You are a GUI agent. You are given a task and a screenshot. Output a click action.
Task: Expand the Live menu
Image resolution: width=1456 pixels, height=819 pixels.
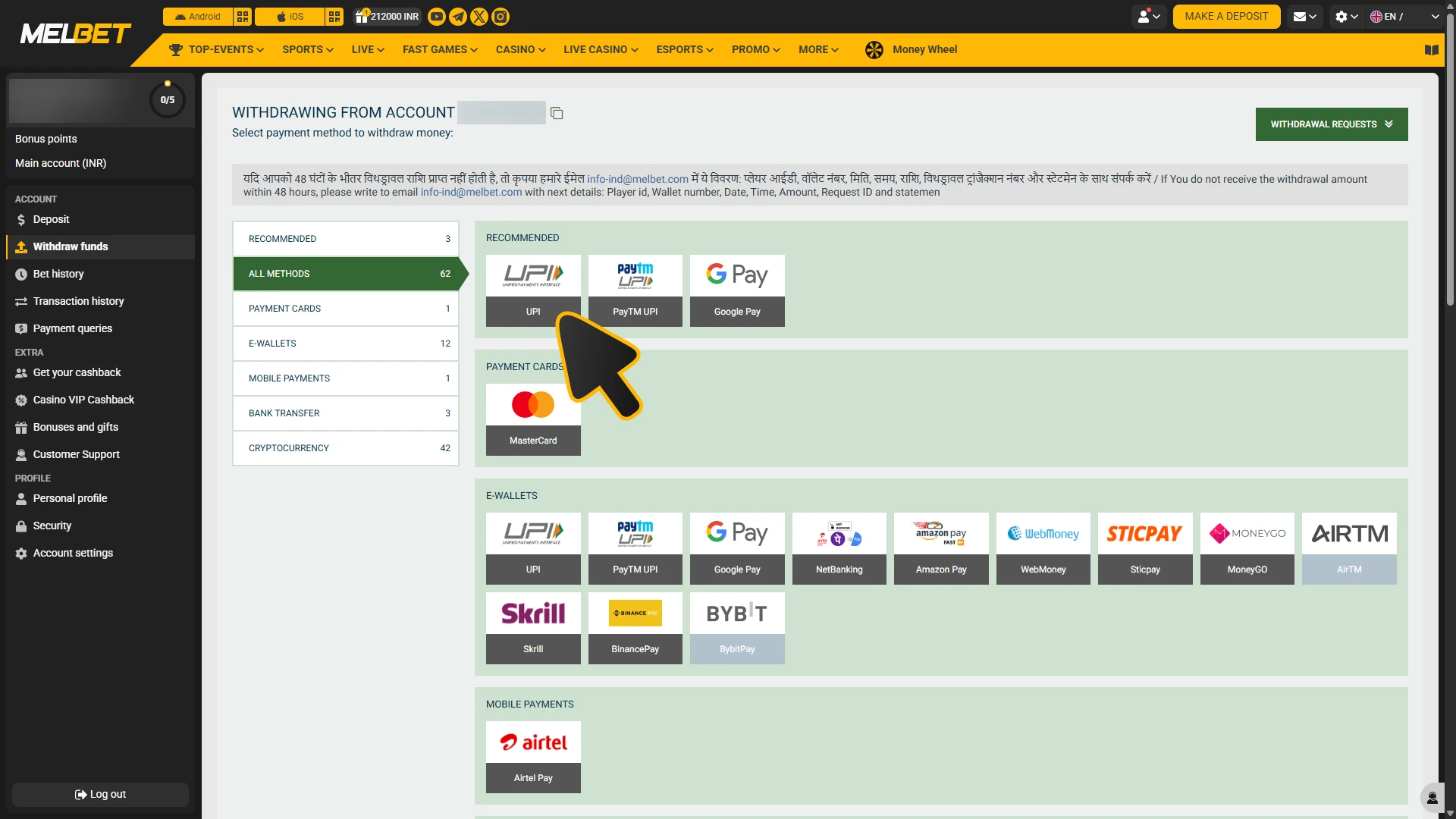(x=368, y=50)
